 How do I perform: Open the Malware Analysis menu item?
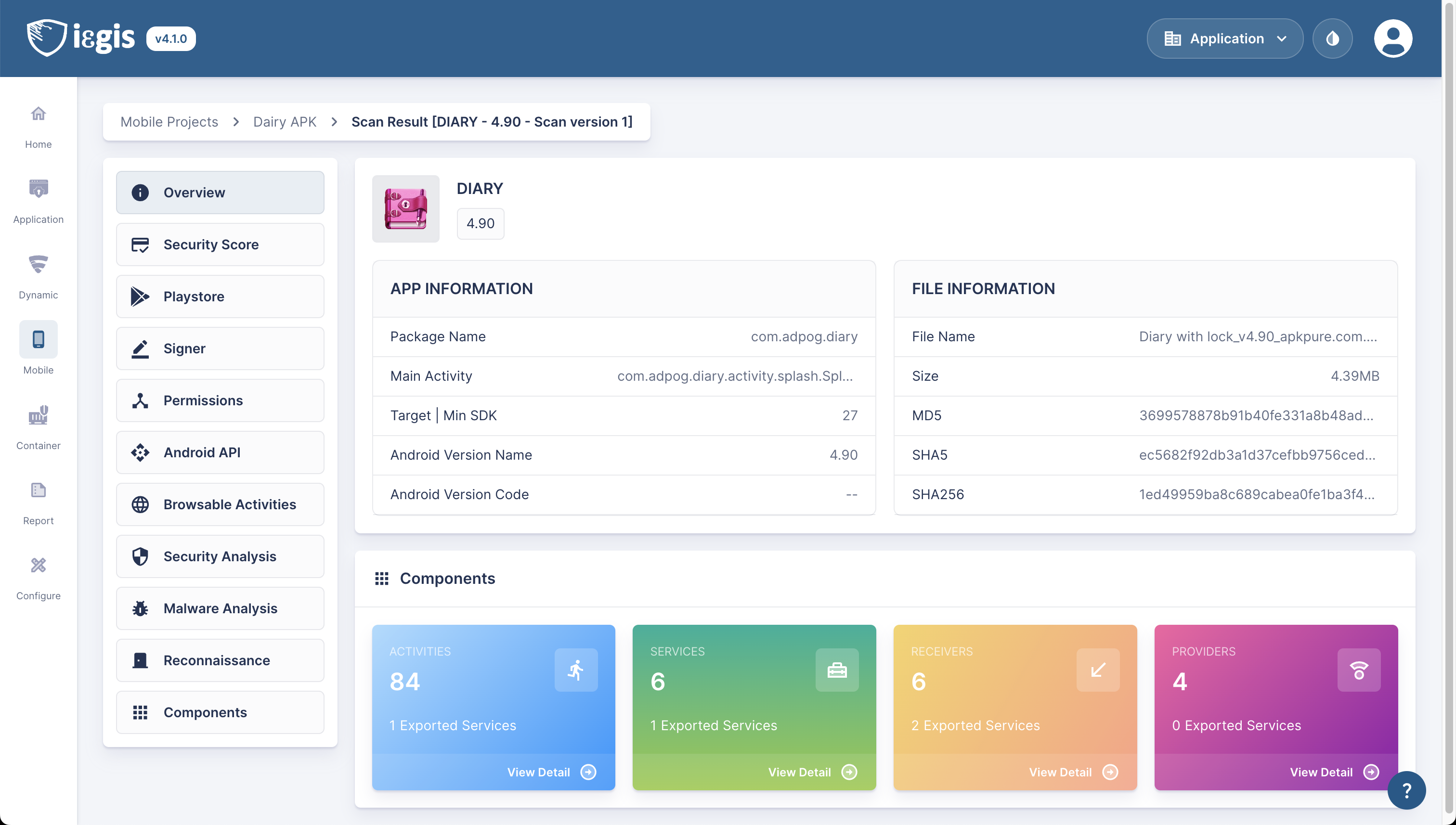point(220,608)
